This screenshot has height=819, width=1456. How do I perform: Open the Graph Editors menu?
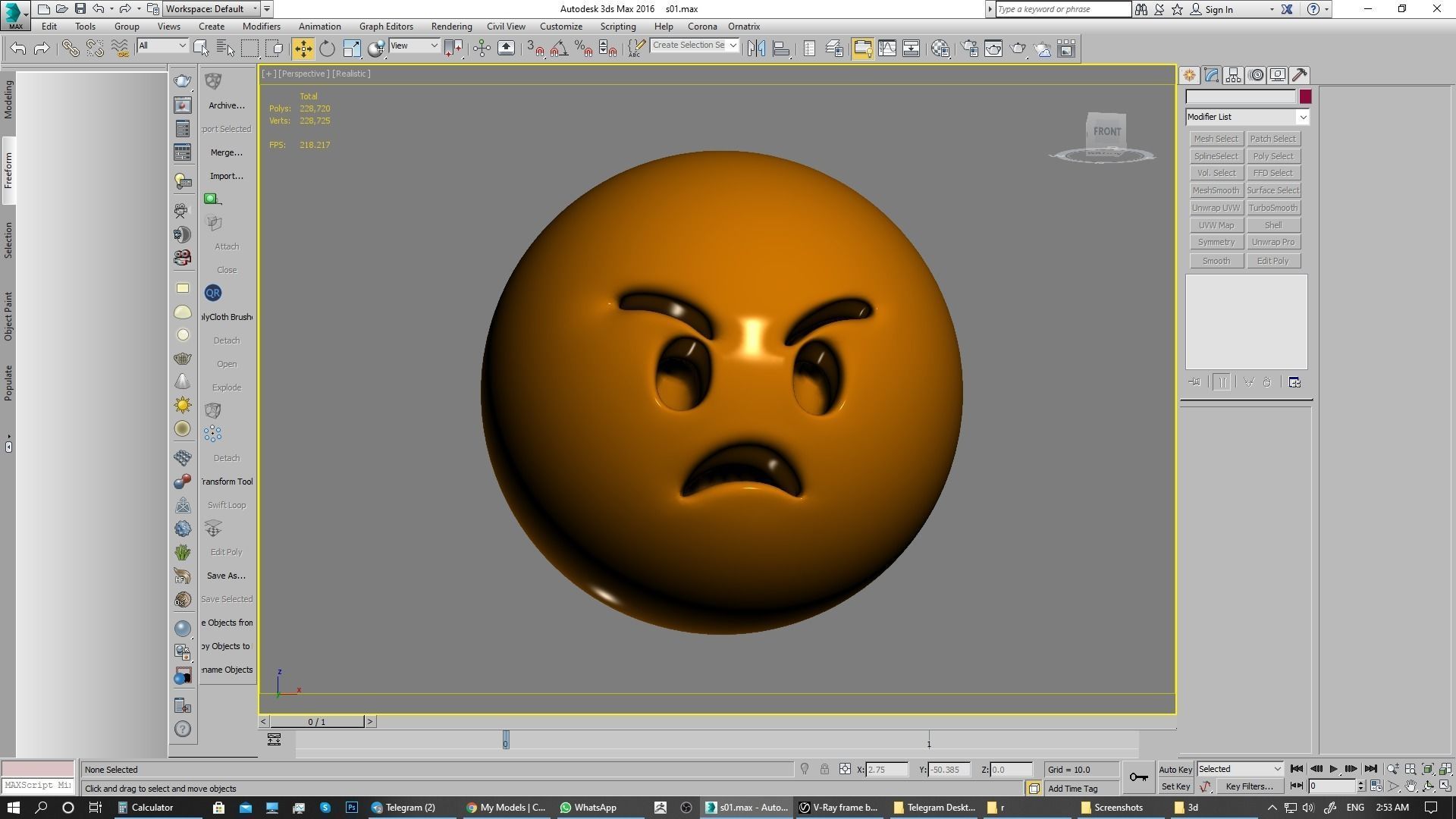point(386,27)
